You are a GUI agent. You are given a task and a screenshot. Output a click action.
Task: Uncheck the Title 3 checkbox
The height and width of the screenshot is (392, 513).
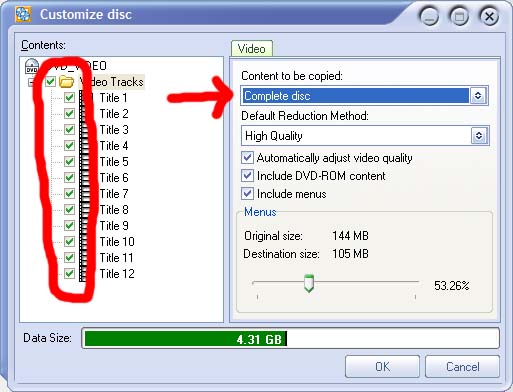tap(69, 130)
